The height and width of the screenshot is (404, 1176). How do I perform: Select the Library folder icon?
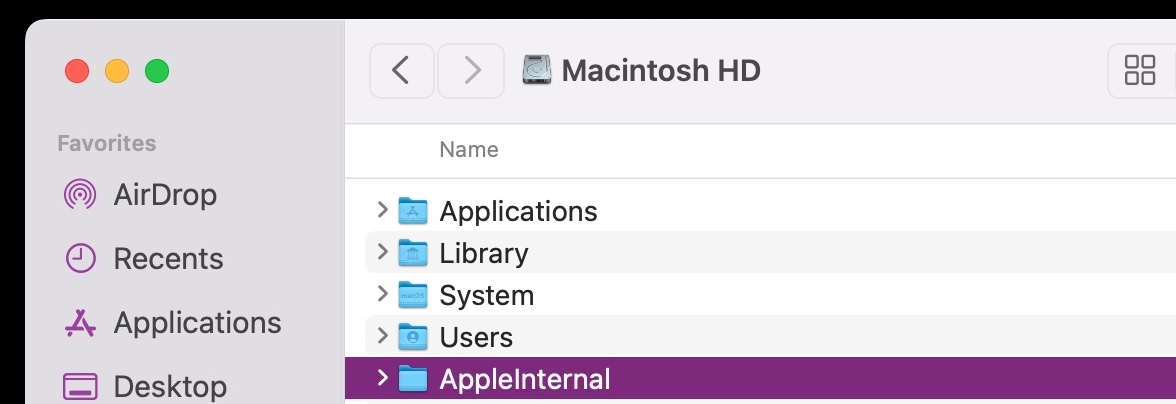click(412, 253)
